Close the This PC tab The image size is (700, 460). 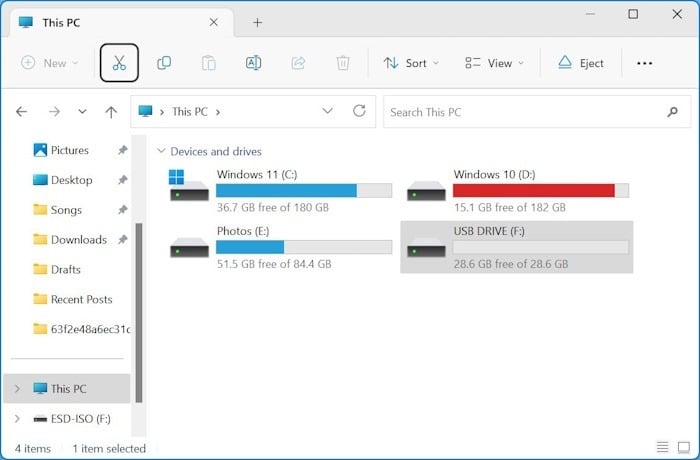click(214, 22)
